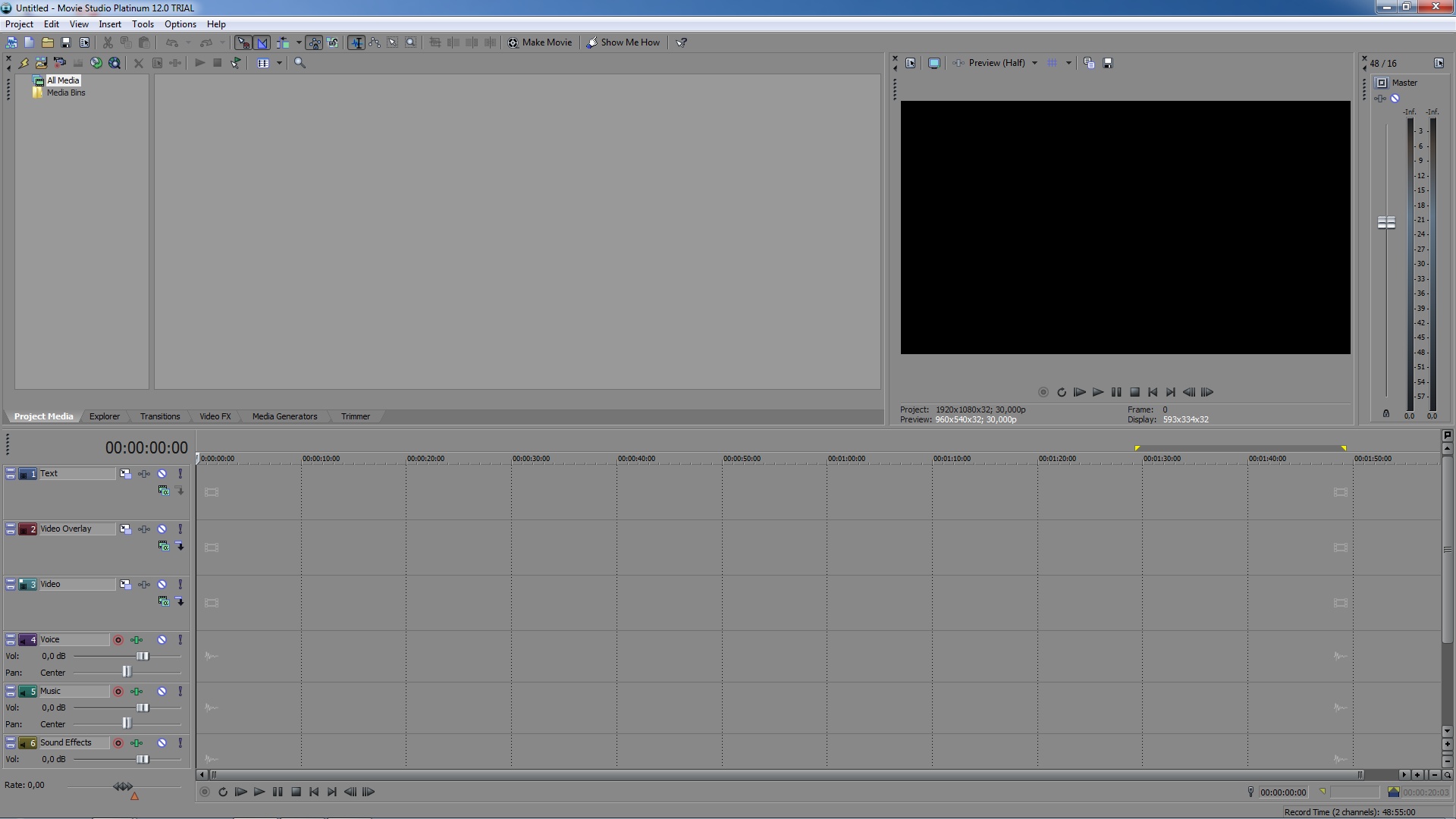Open the Tools menu
Screen dimensions: 1456x819
click(x=143, y=24)
